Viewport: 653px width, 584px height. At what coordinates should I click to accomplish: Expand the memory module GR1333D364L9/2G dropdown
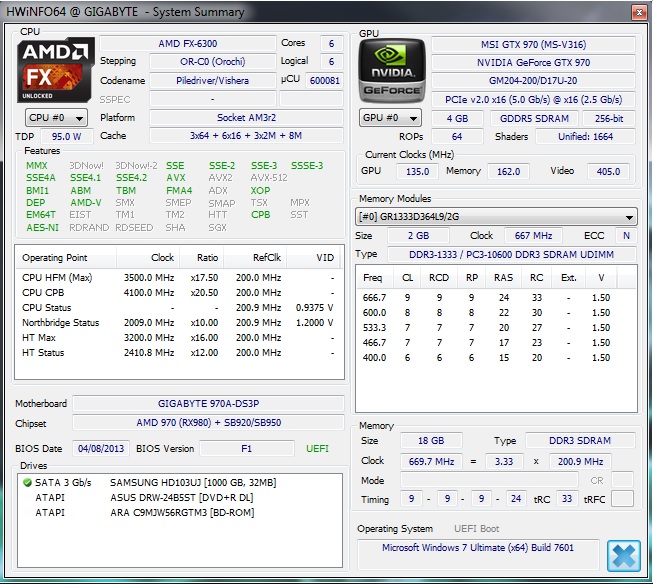pos(496,217)
